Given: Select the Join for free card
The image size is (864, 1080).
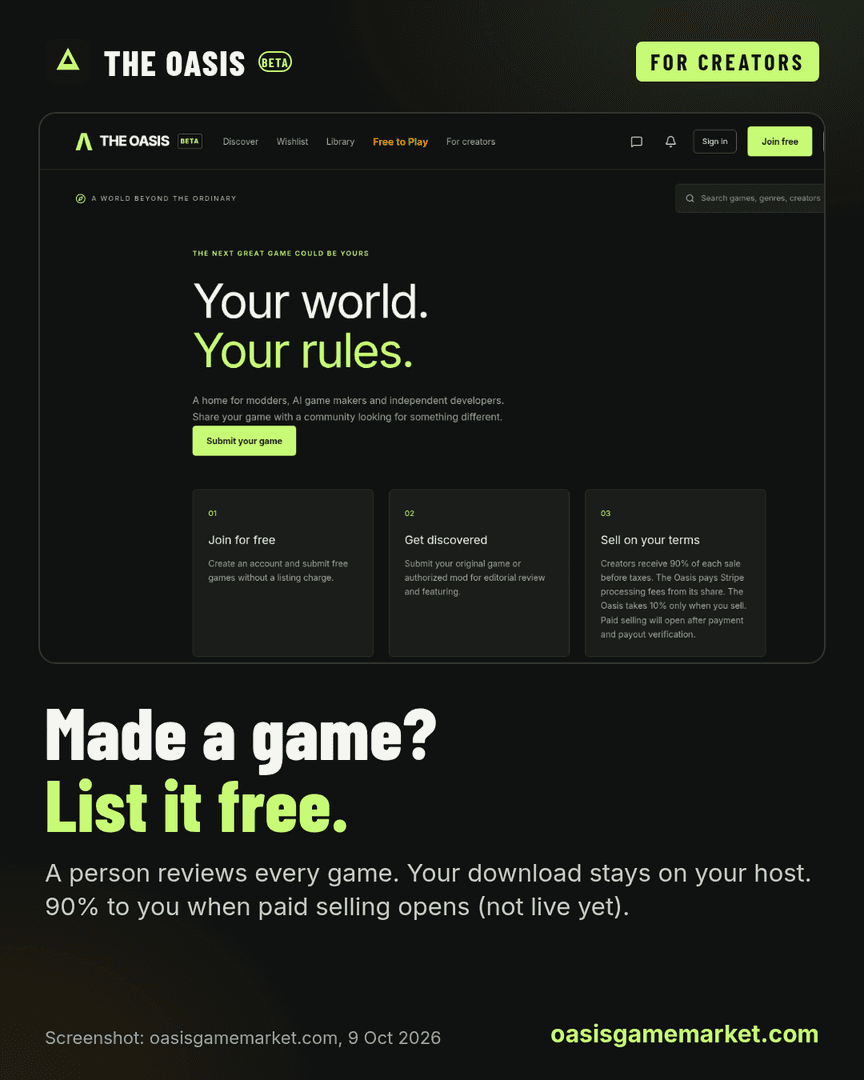Looking at the screenshot, I should (282, 573).
